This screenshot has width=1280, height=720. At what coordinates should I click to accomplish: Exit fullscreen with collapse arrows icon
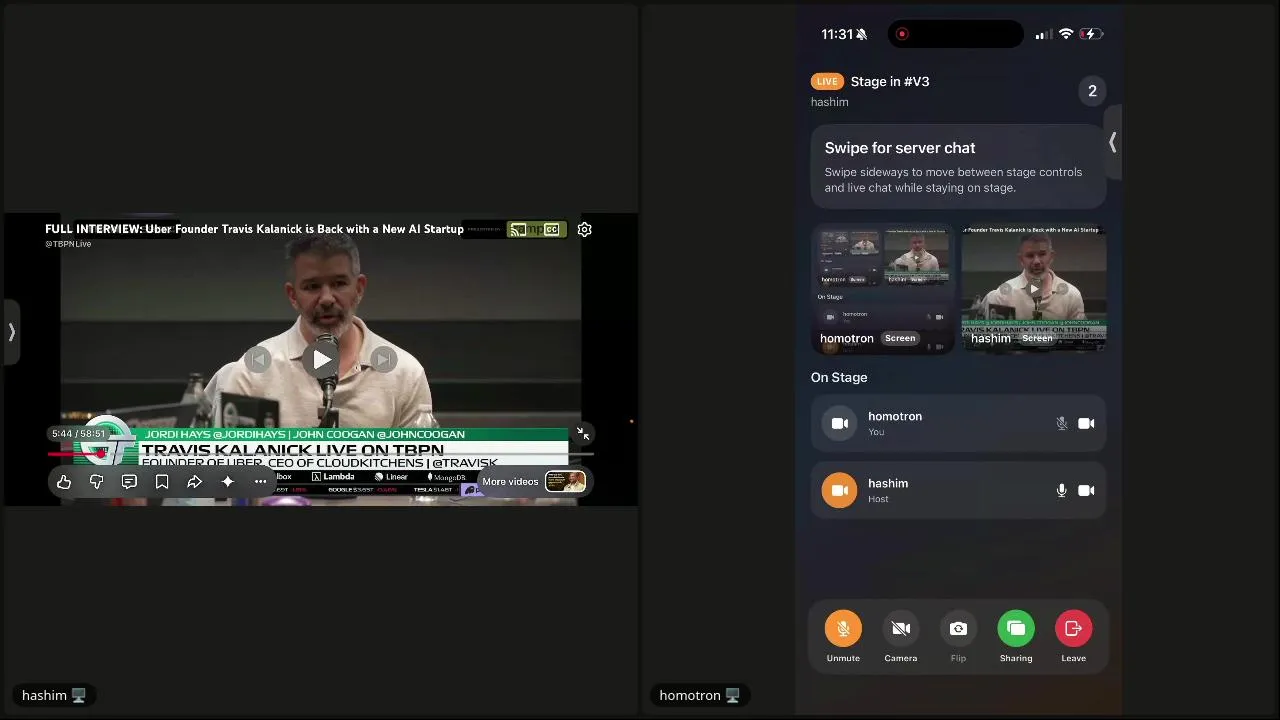[x=583, y=433]
